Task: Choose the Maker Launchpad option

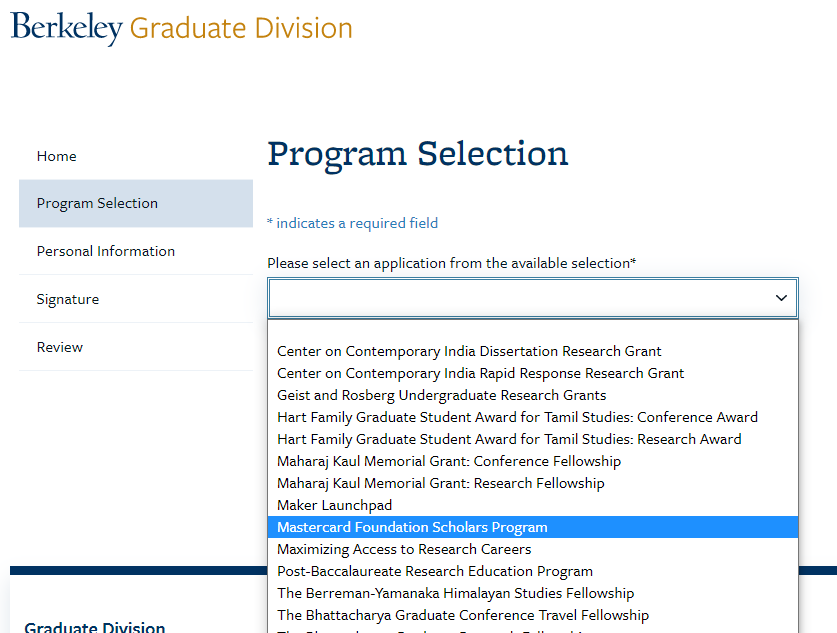Action: tap(335, 505)
